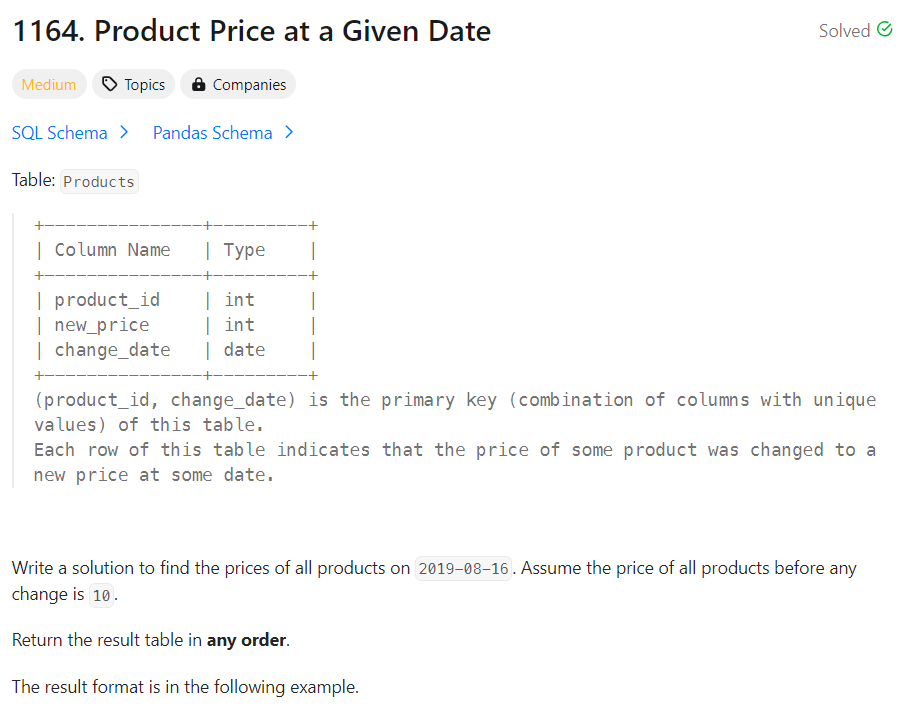Viewport: 910px width, 728px height.
Task: Click the product_id row in schema table
Action: pos(107,300)
